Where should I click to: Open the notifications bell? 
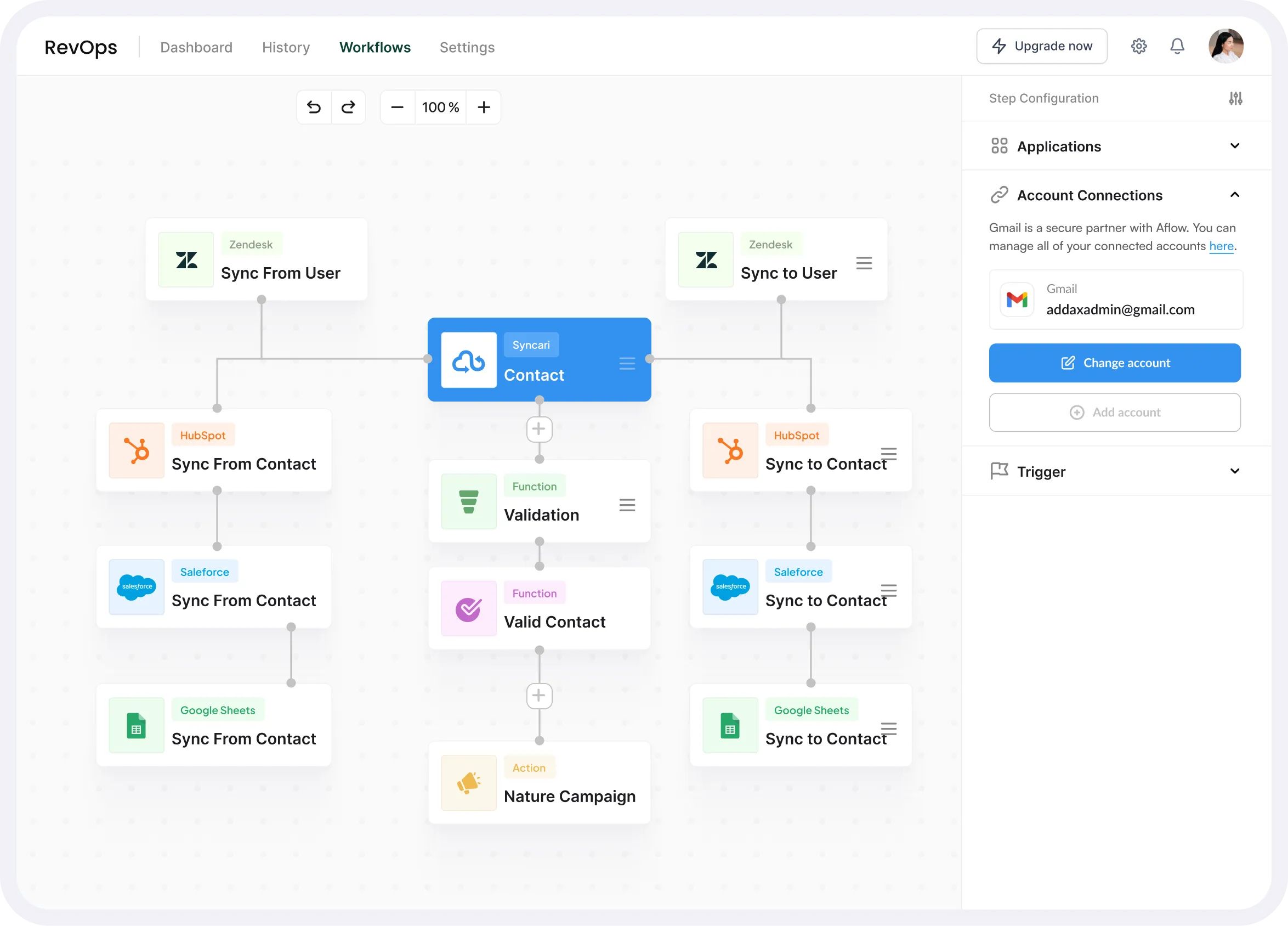click(1177, 46)
